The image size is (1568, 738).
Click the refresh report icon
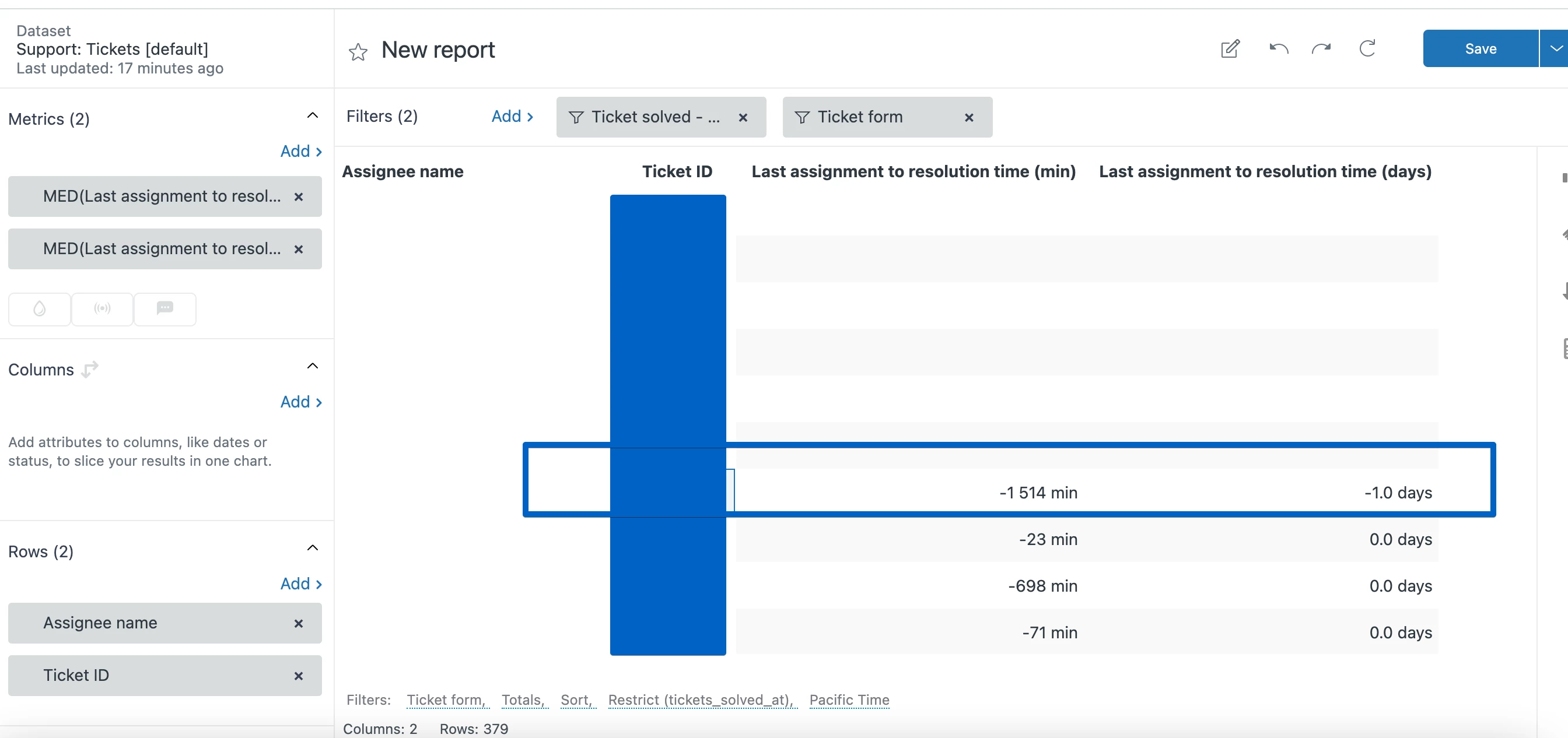click(x=1367, y=48)
